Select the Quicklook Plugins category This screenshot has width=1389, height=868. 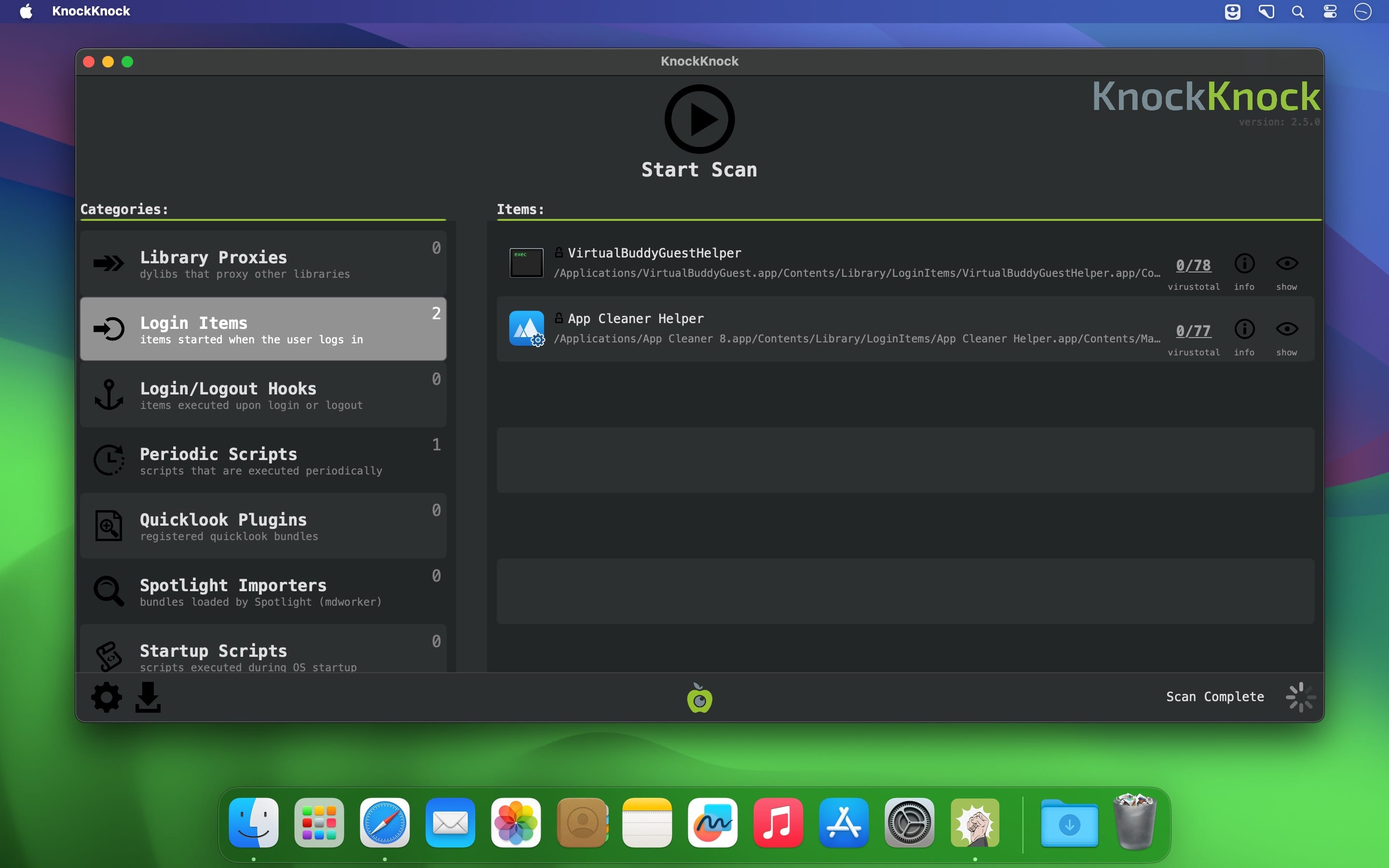tap(263, 525)
